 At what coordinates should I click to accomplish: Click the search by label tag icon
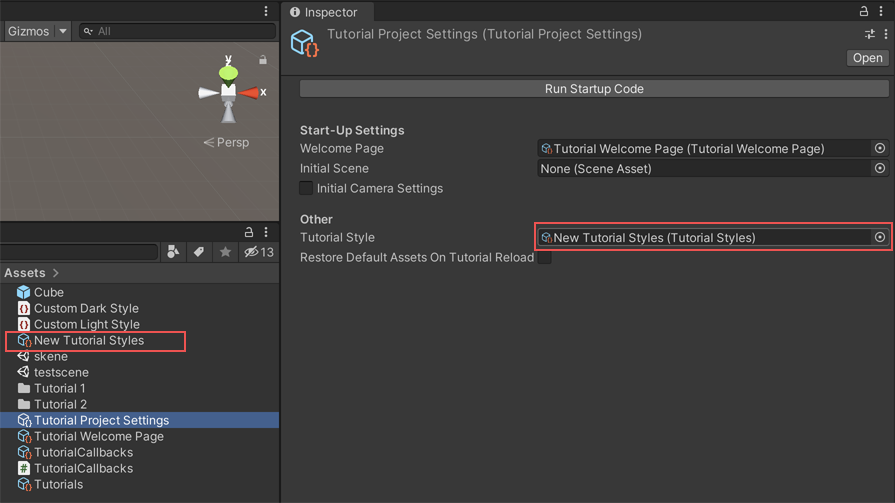[199, 252]
